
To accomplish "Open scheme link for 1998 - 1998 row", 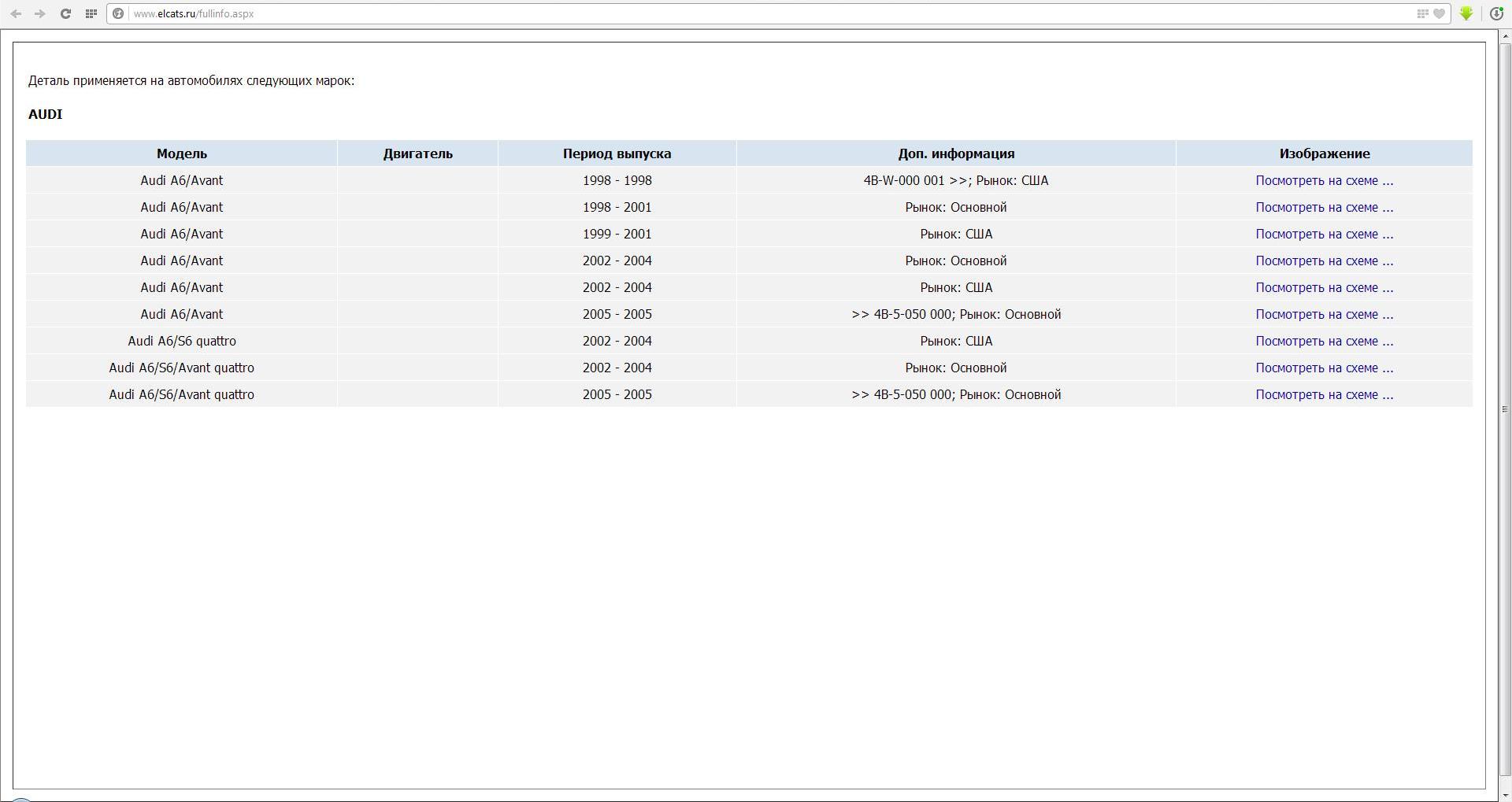I will pyautogui.click(x=1324, y=180).
